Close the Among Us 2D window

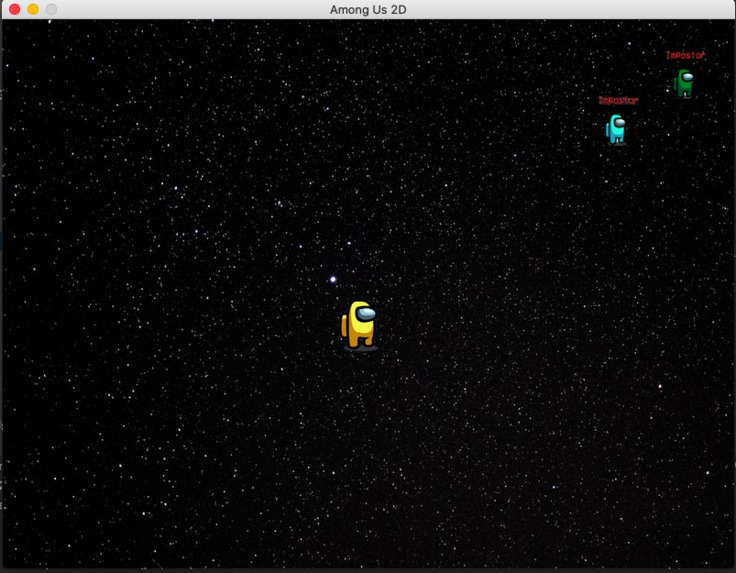15,9
